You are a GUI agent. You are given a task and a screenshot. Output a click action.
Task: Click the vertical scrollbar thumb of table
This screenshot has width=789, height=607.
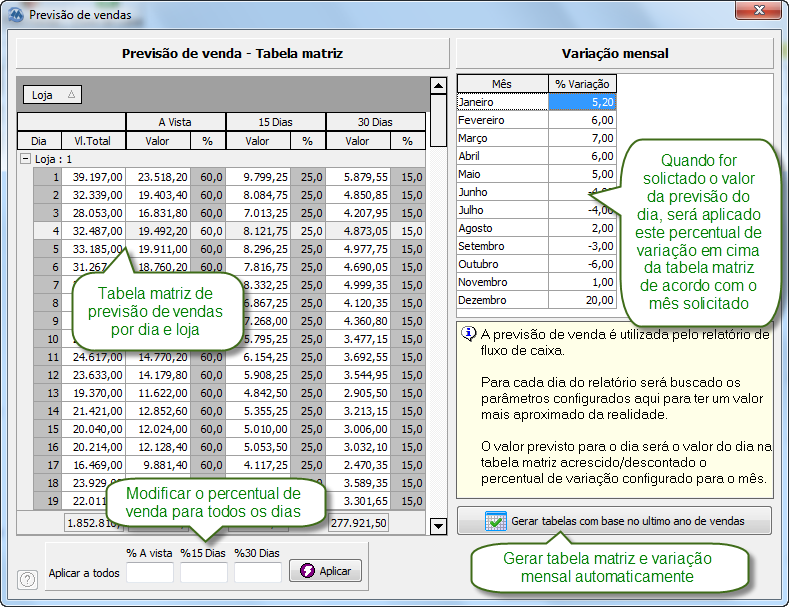[439, 120]
